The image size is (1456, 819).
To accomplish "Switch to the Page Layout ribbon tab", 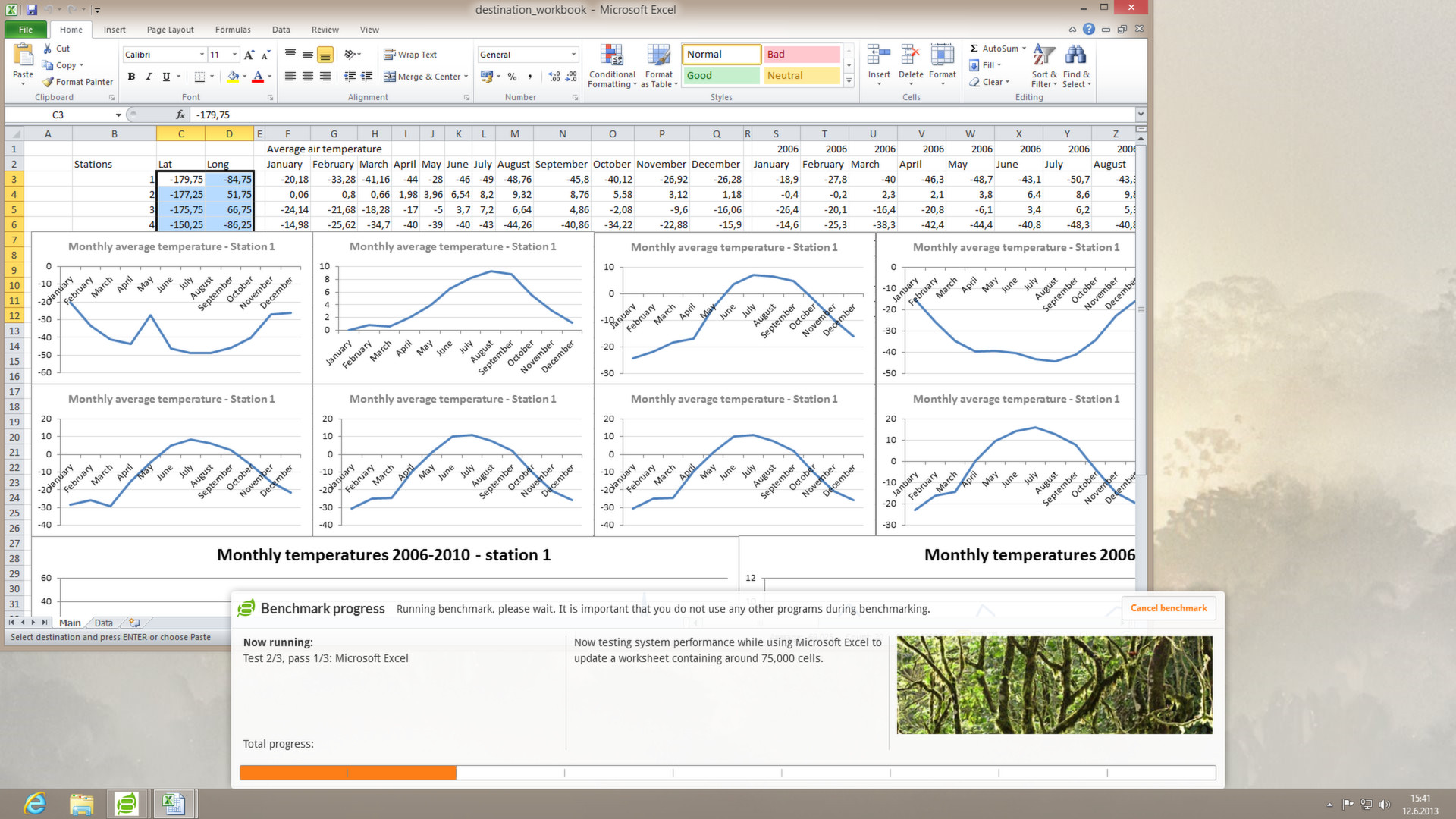I will (x=170, y=30).
